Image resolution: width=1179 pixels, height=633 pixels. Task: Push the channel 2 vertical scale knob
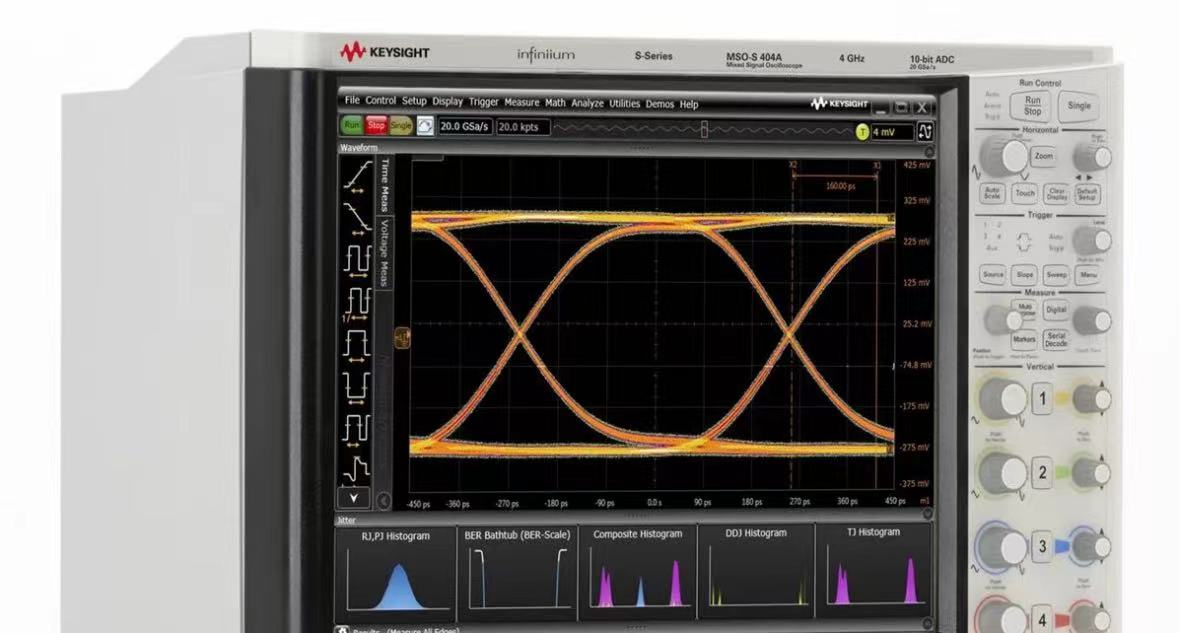click(1002, 474)
